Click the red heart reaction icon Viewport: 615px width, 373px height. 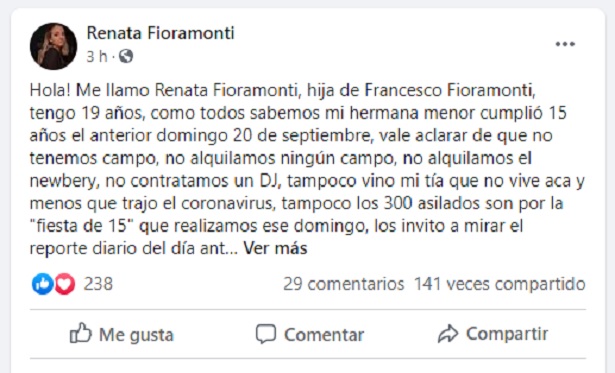(x=65, y=284)
